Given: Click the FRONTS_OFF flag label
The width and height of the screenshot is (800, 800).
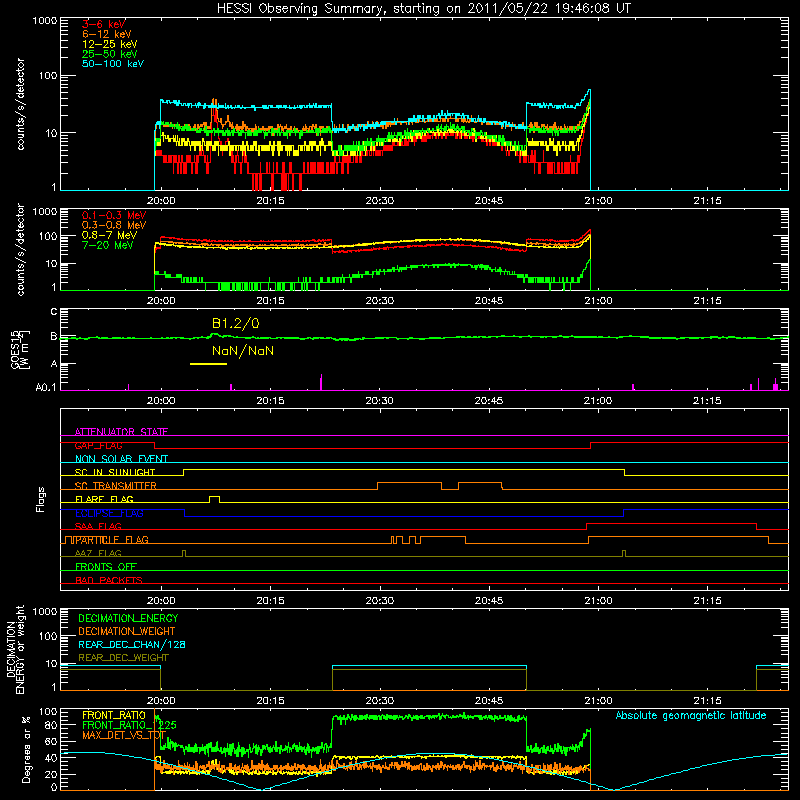Looking at the screenshot, I should (x=106, y=567).
